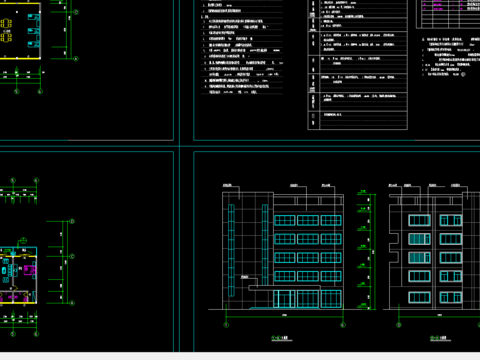Select the tall vertical window strip at left facade edge
Screen dimensions: 480x360
tap(231, 250)
